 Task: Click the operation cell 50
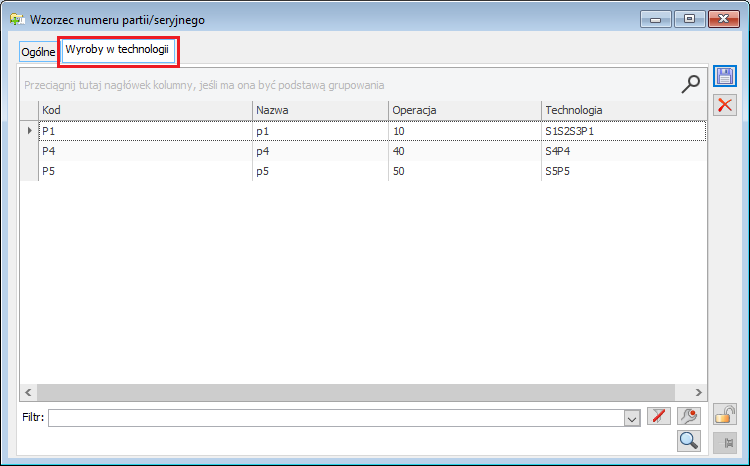[x=464, y=171]
